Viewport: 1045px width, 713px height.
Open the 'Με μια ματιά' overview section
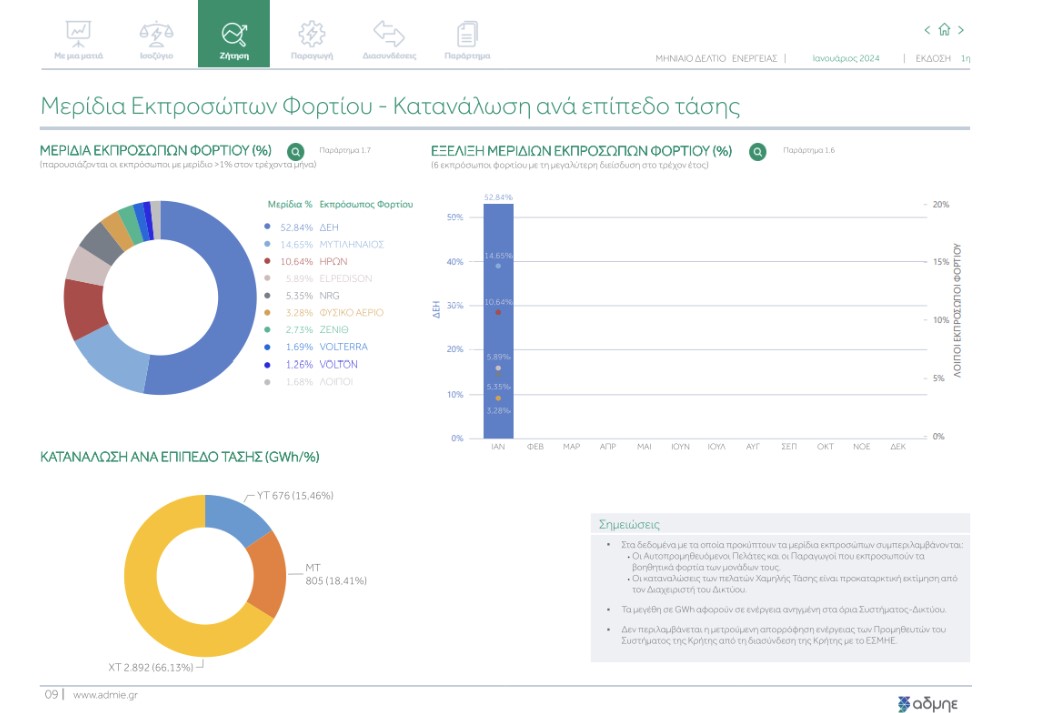[78, 39]
